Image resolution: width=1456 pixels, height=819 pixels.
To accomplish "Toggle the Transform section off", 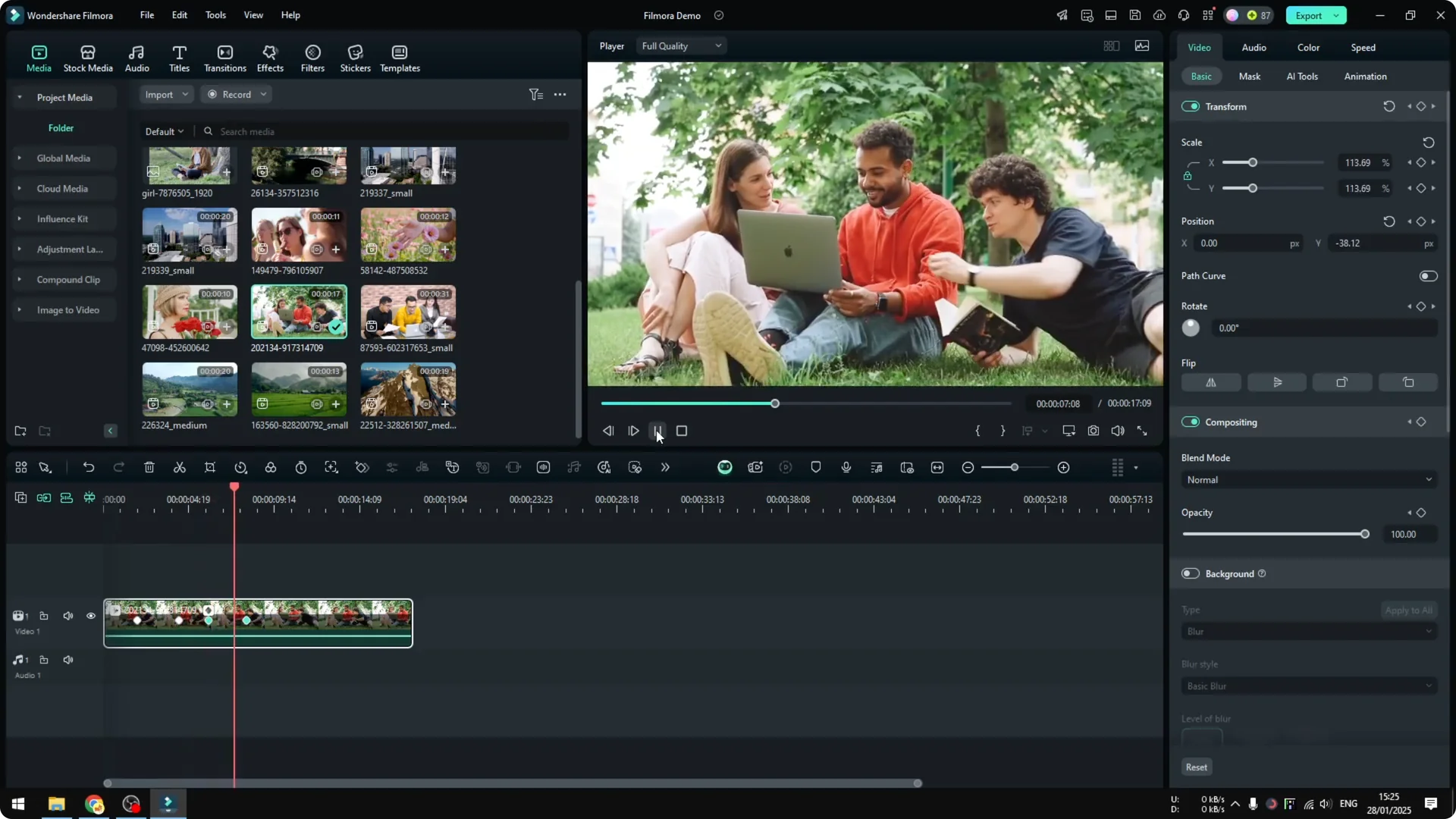I will point(1190,106).
